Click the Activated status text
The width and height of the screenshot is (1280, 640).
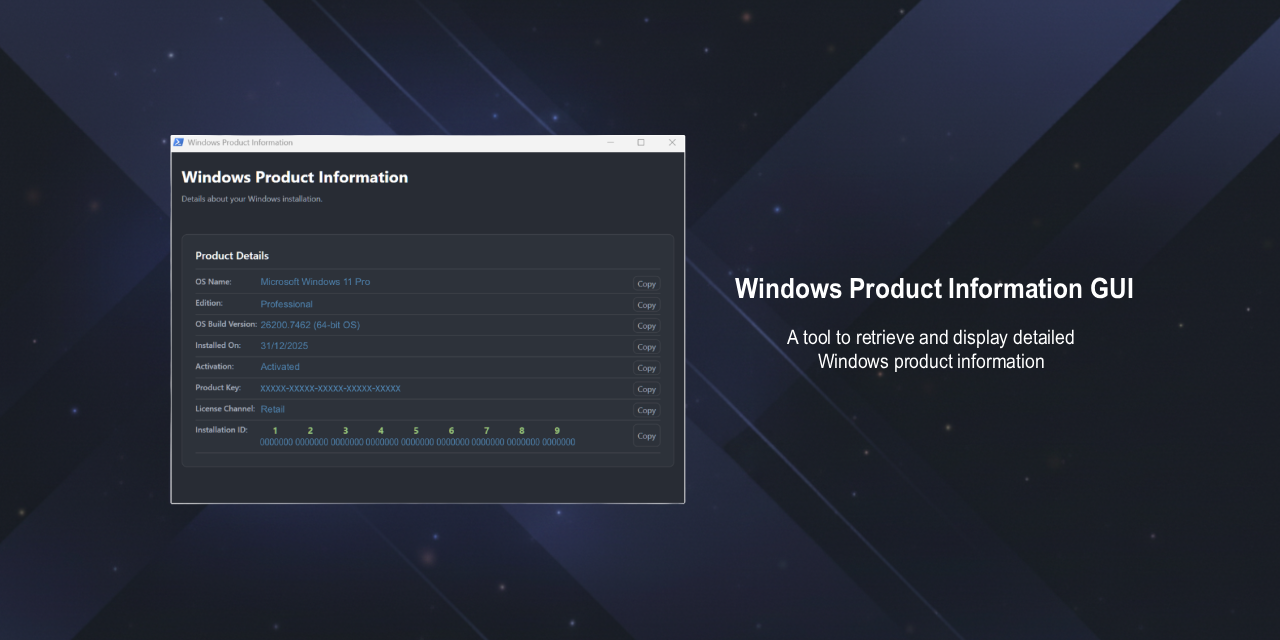point(280,366)
